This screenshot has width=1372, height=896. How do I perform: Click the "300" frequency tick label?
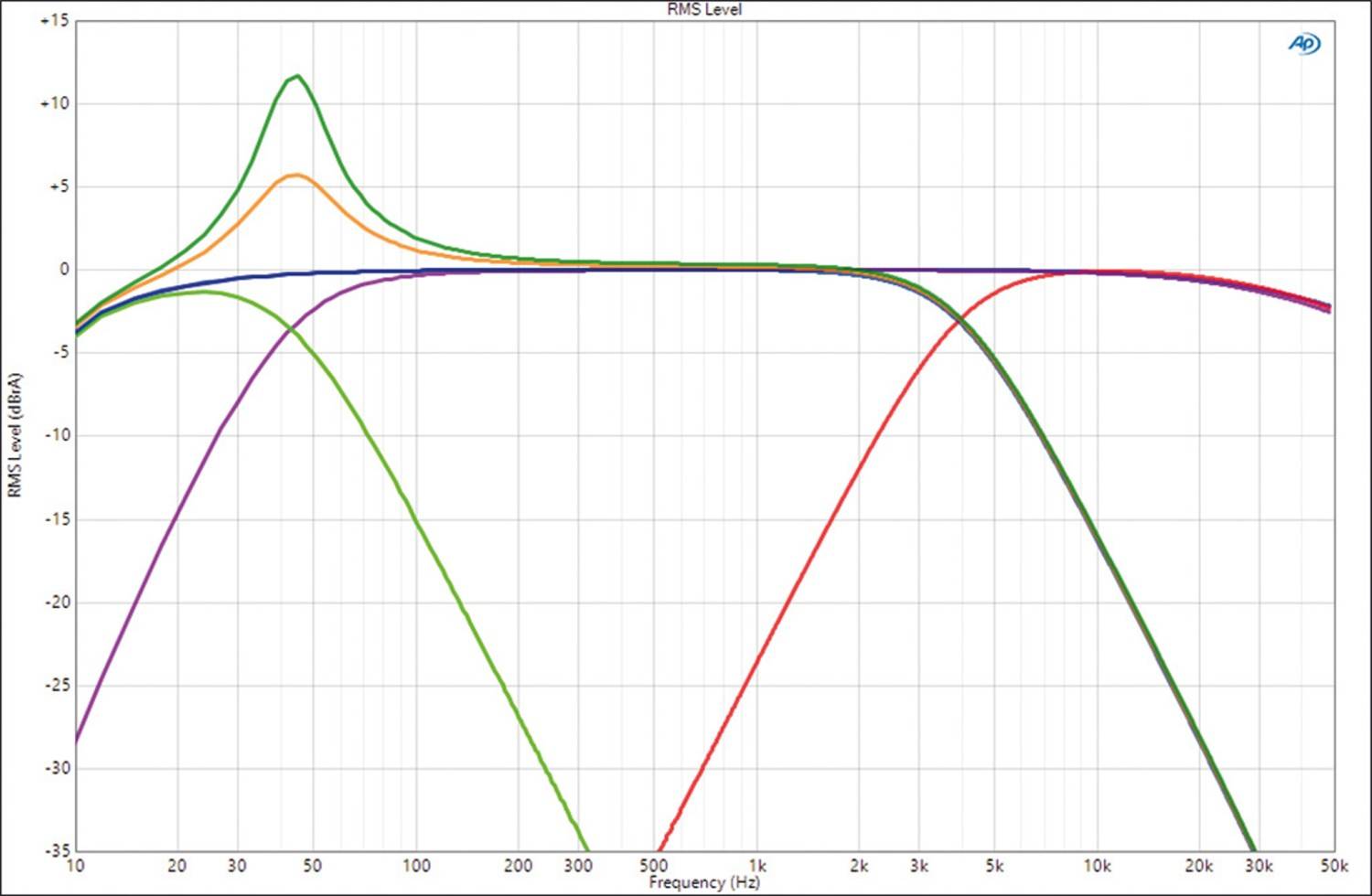(578, 866)
